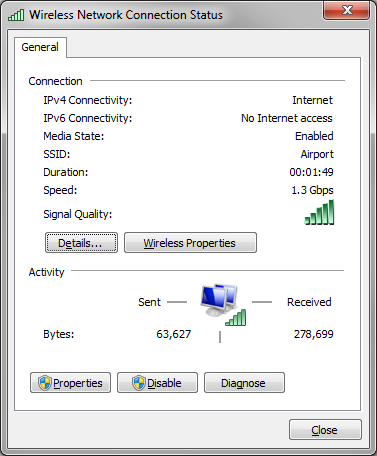Click IPv4 Connectivity value Internet
377x456 pixels.
(312, 100)
